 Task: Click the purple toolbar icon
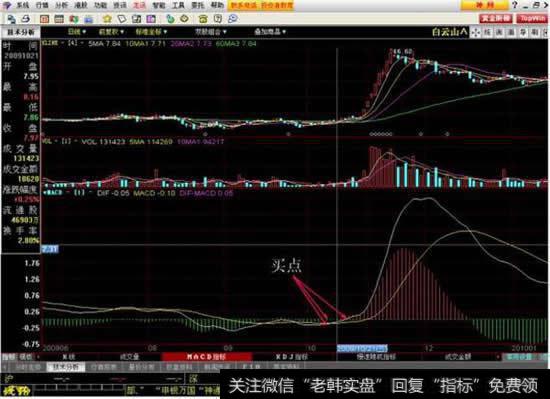pos(151,19)
